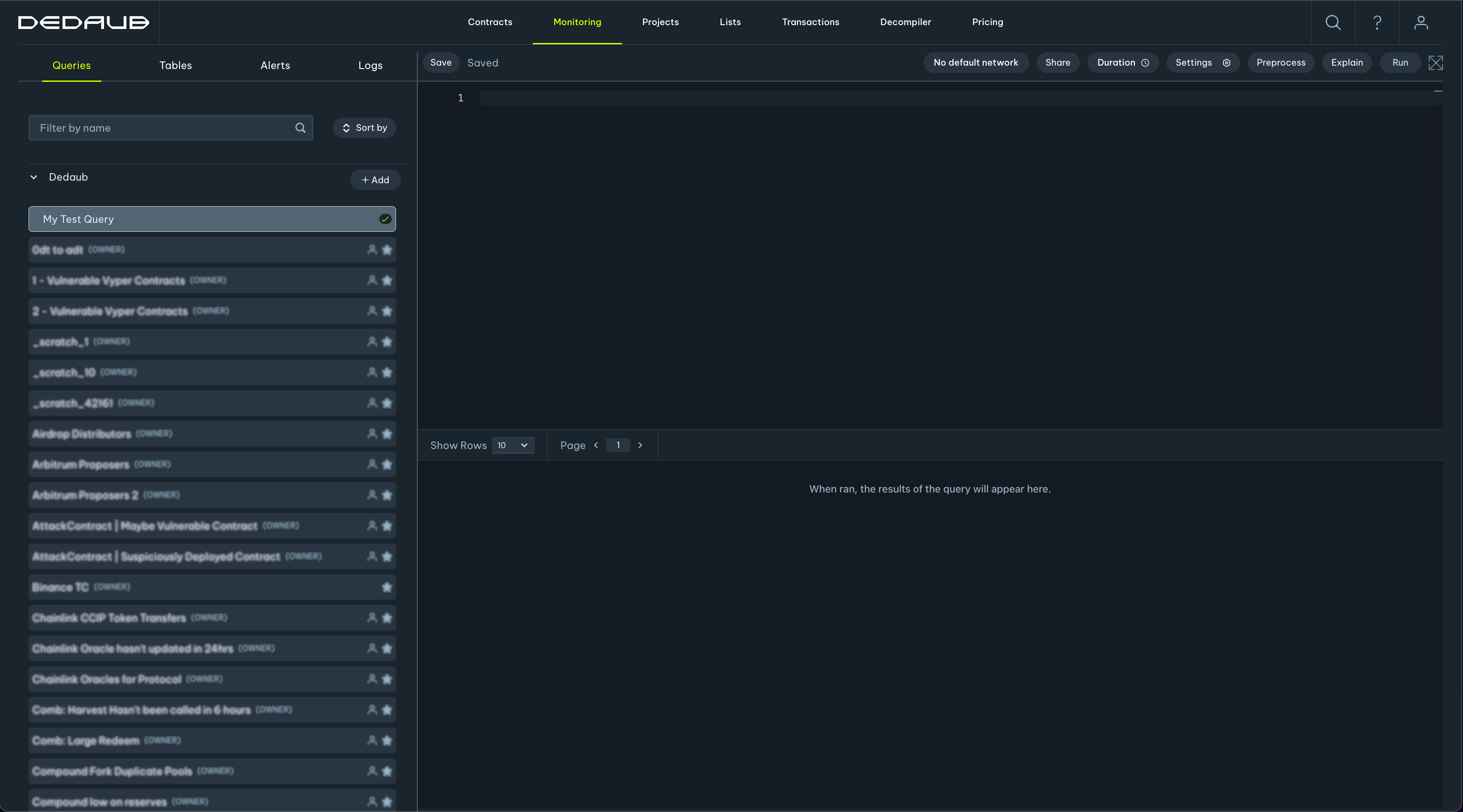Open the Decompiler menu item

pos(905,22)
